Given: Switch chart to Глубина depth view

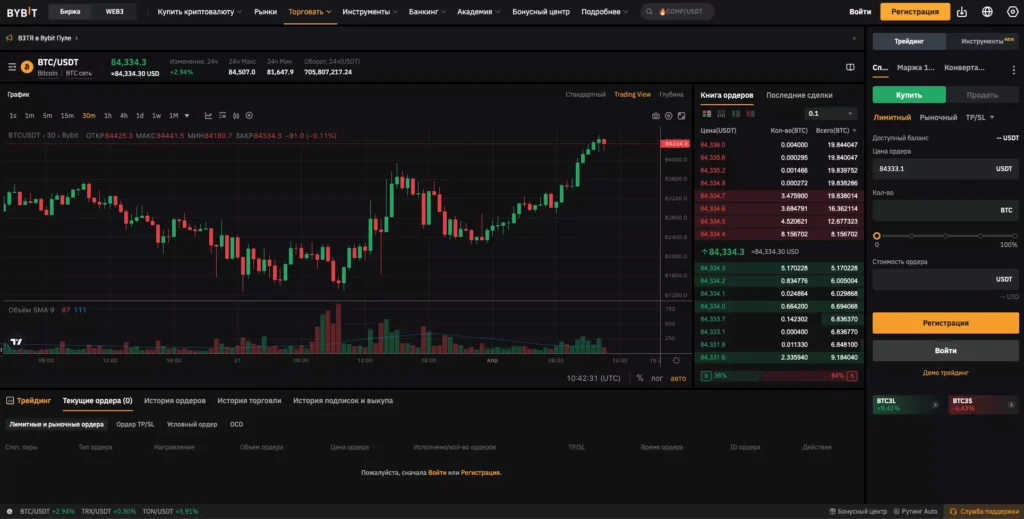Looking at the screenshot, I should (x=671, y=95).
